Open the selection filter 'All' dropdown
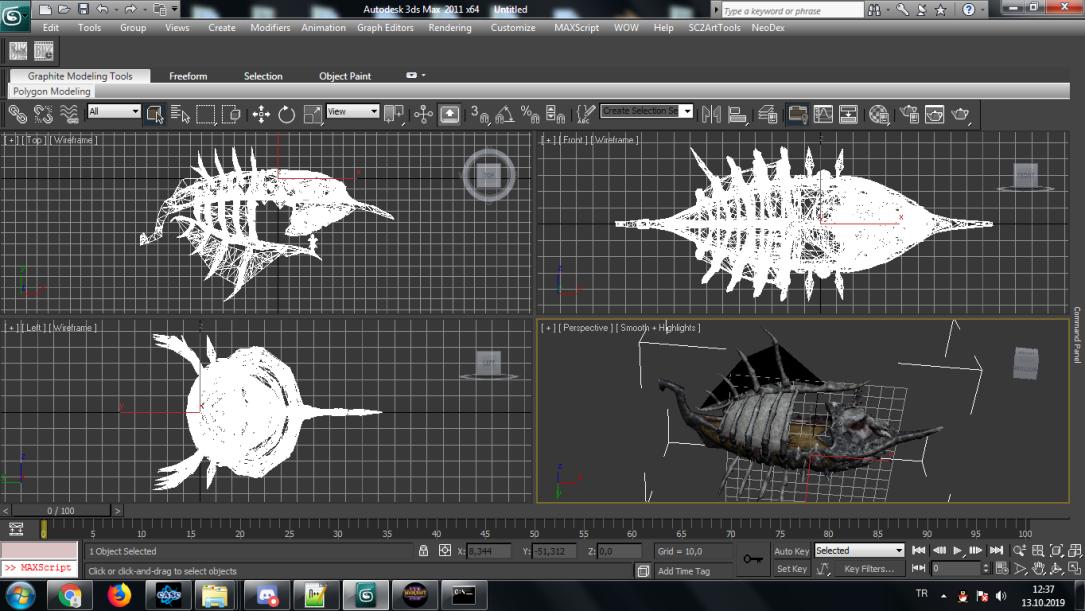 [114, 112]
